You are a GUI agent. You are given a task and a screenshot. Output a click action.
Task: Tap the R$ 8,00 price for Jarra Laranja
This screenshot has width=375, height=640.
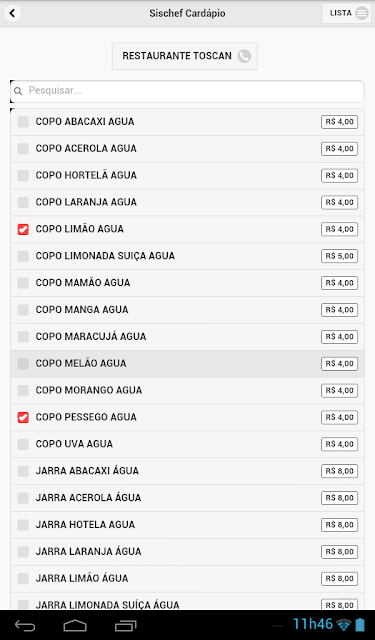339,551
